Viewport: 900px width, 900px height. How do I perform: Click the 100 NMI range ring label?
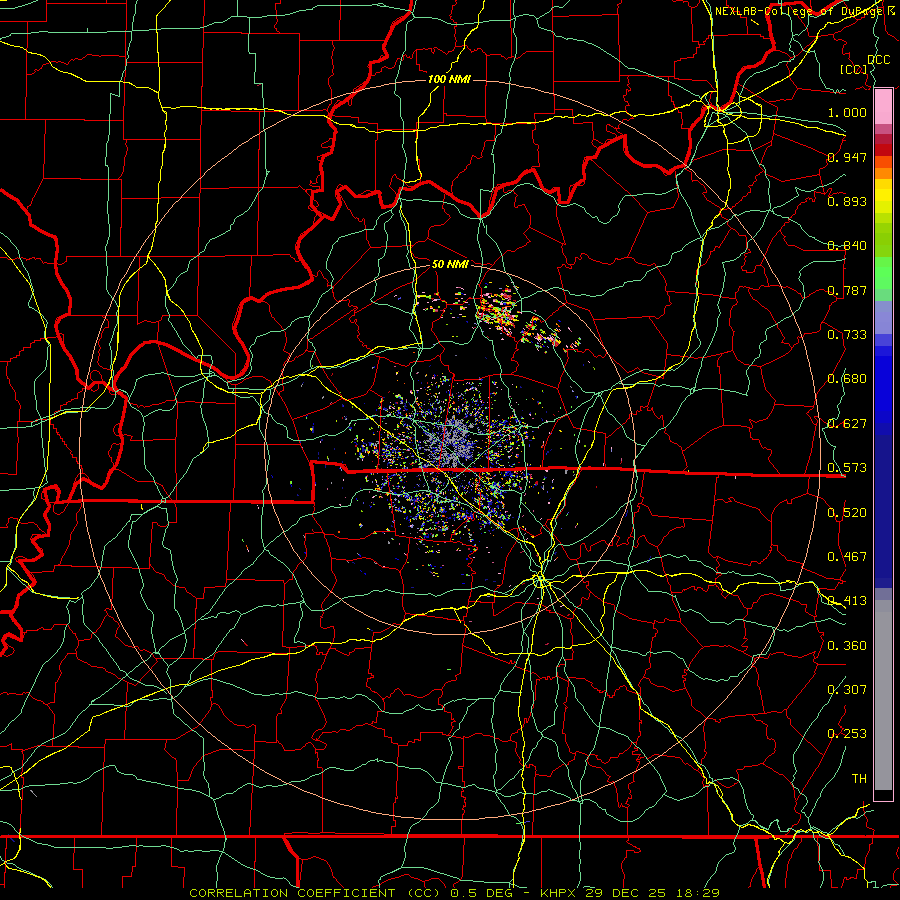point(449,79)
